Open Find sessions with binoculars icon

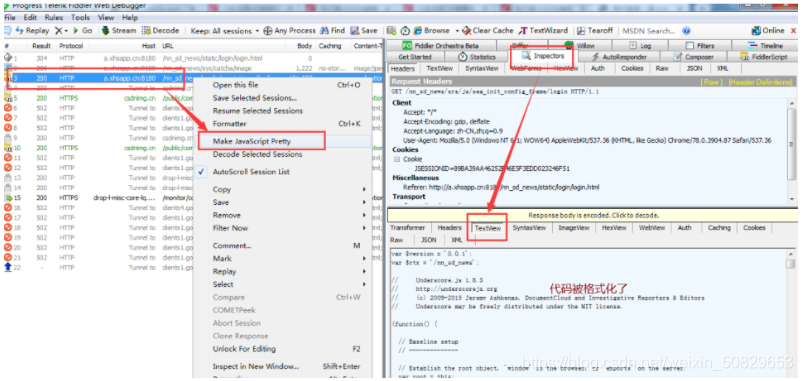click(332, 31)
